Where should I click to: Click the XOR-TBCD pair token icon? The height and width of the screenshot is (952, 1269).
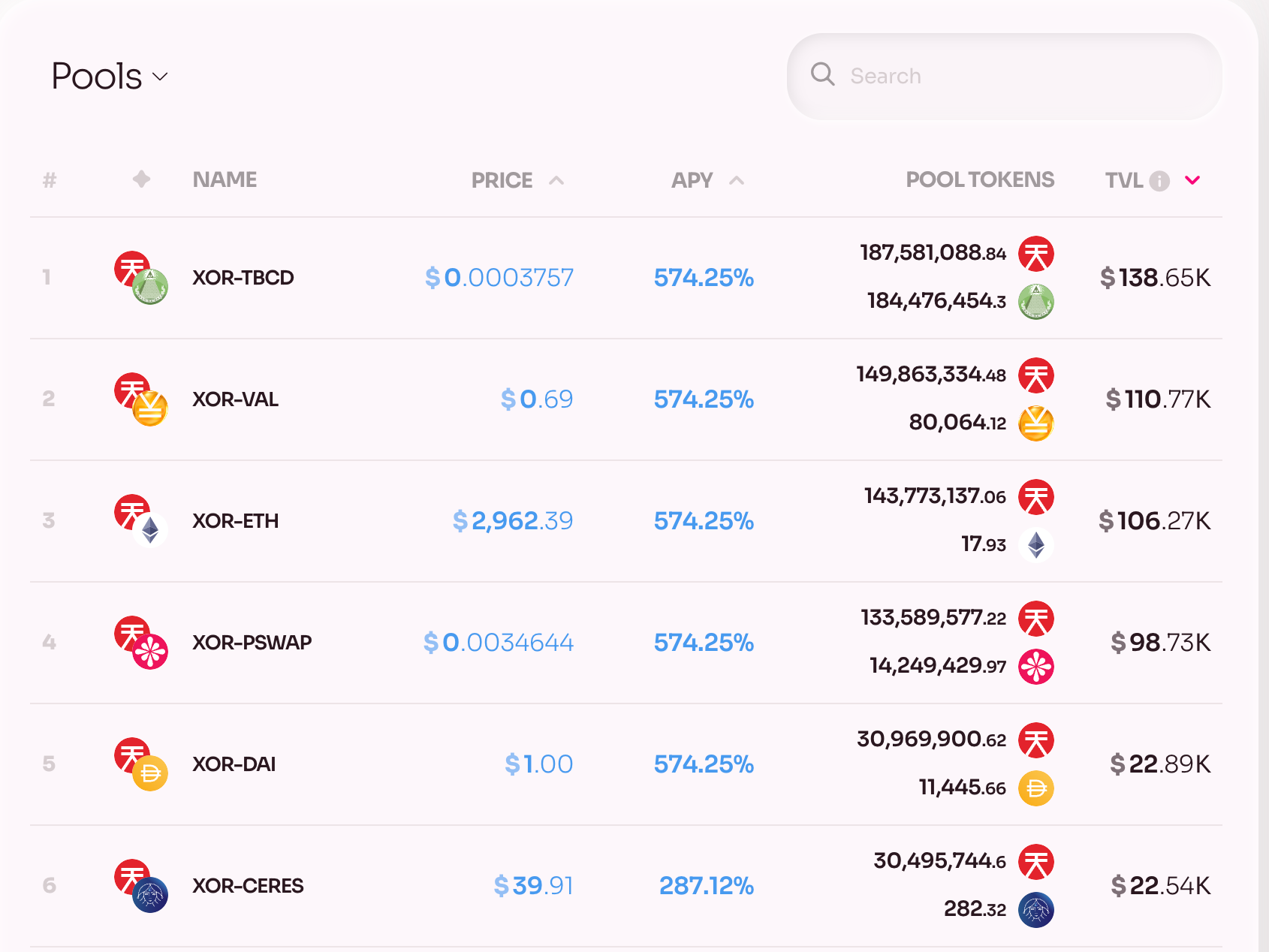click(141, 278)
